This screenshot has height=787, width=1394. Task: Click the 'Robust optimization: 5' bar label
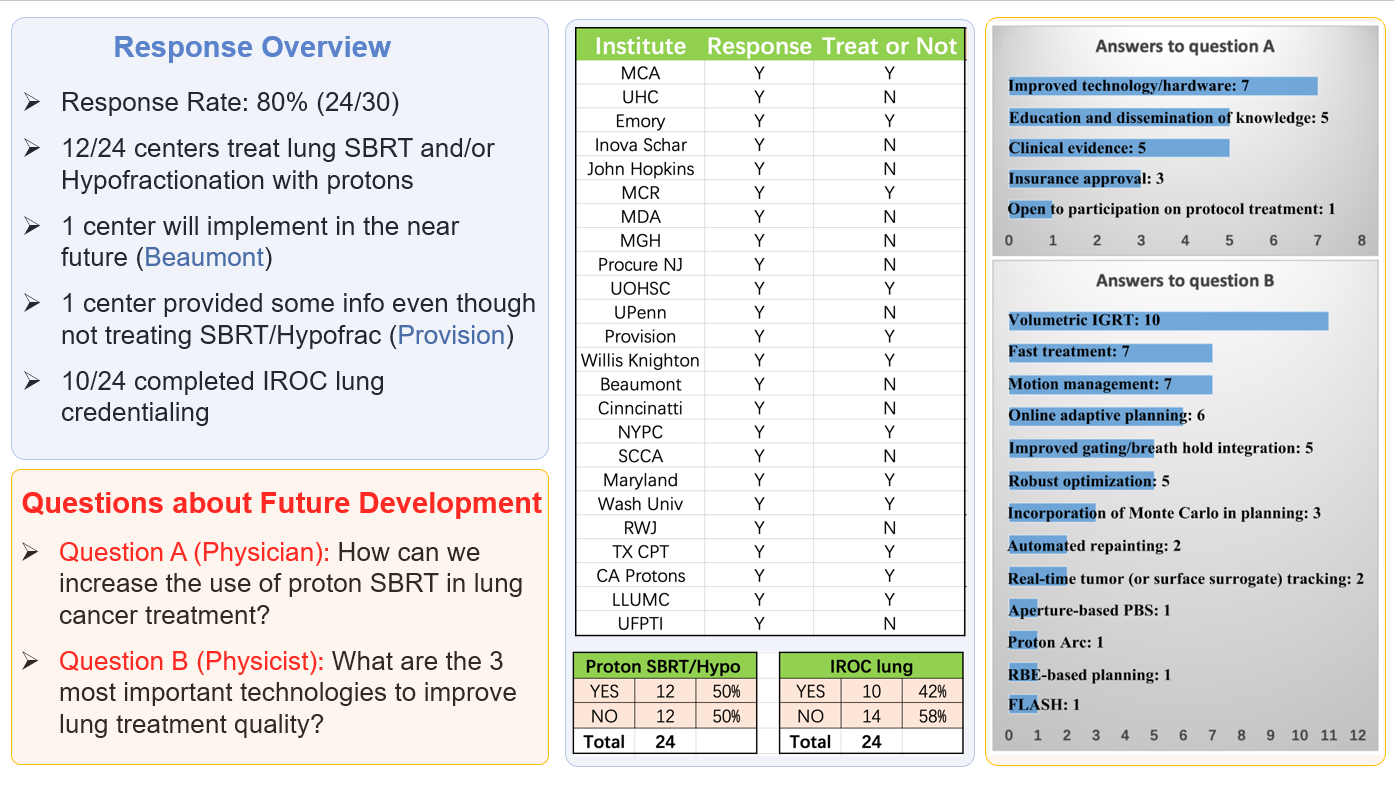coord(1089,481)
